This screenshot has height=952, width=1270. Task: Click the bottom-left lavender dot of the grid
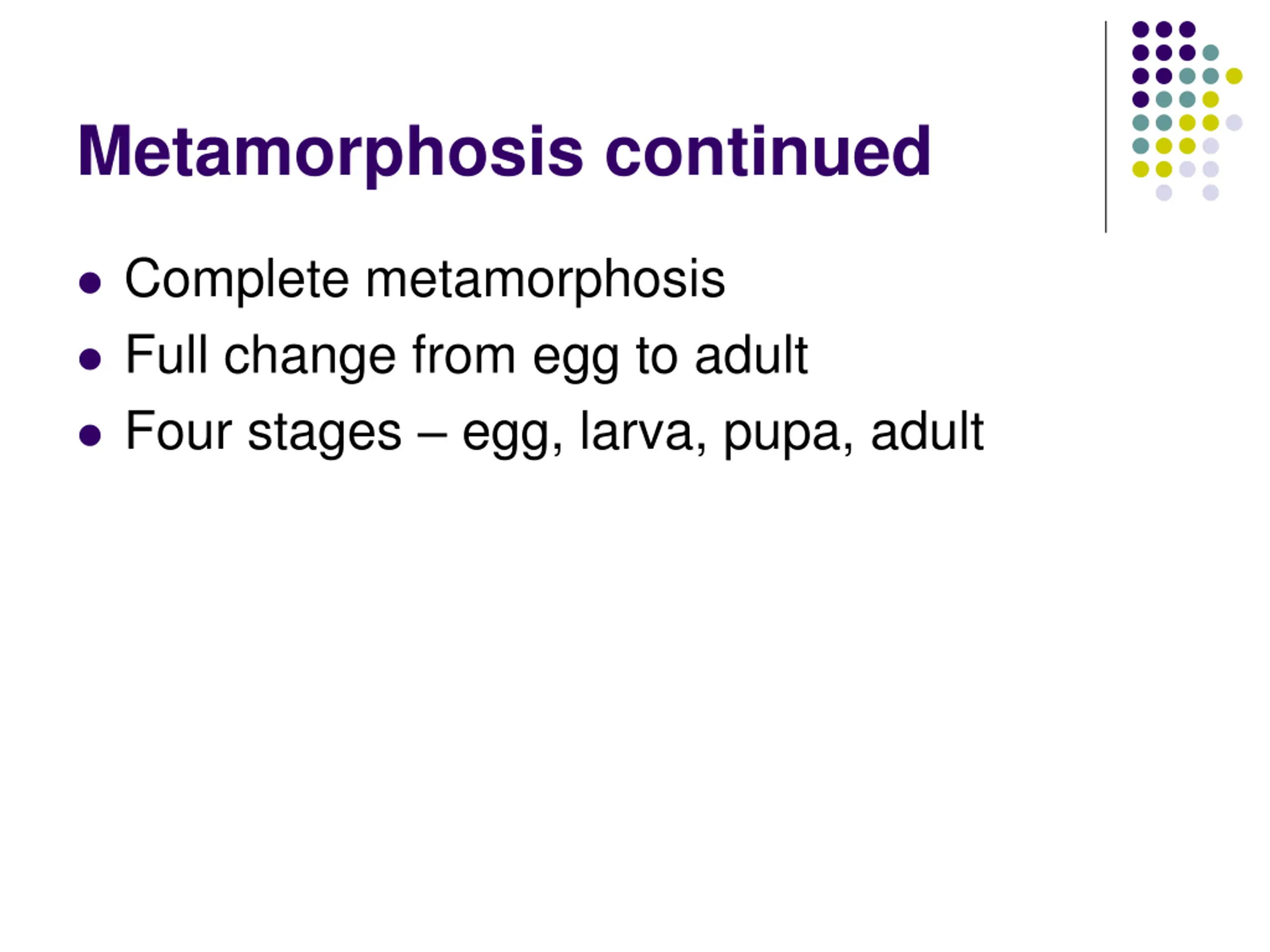pos(1164,193)
